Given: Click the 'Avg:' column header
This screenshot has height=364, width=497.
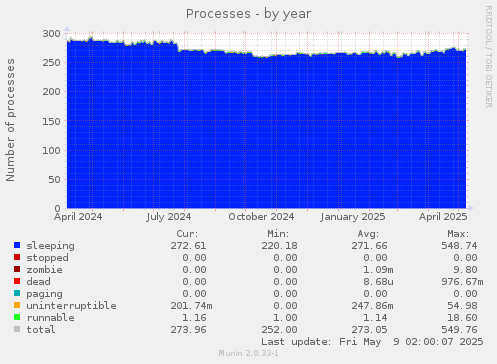Looking at the screenshot, I should tap(368, 234).
